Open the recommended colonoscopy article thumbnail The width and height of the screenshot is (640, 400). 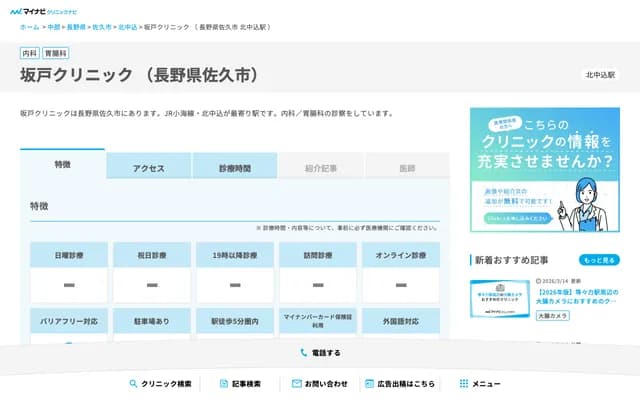500,297
